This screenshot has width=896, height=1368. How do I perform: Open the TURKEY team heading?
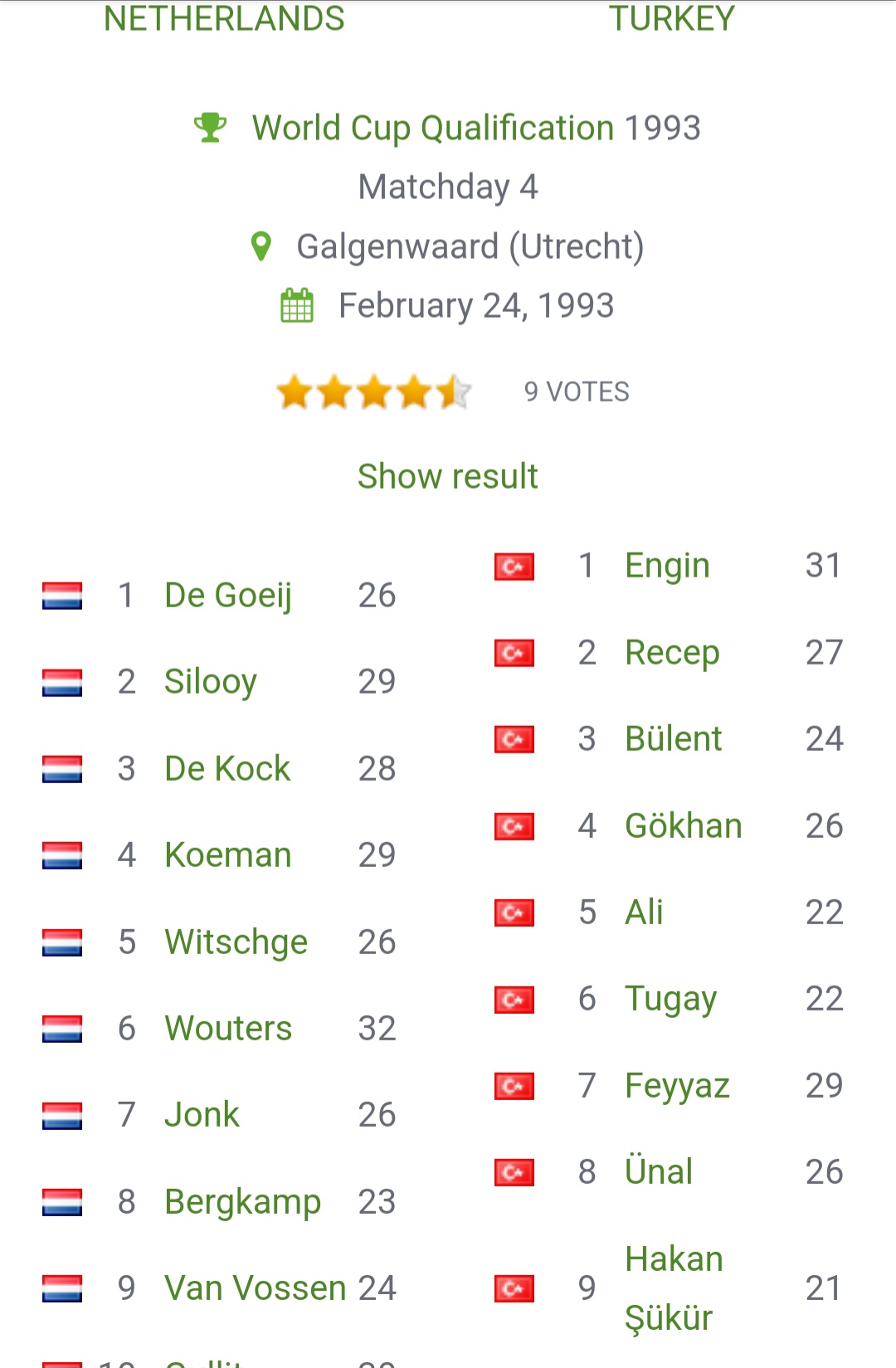tap(672, 18)
